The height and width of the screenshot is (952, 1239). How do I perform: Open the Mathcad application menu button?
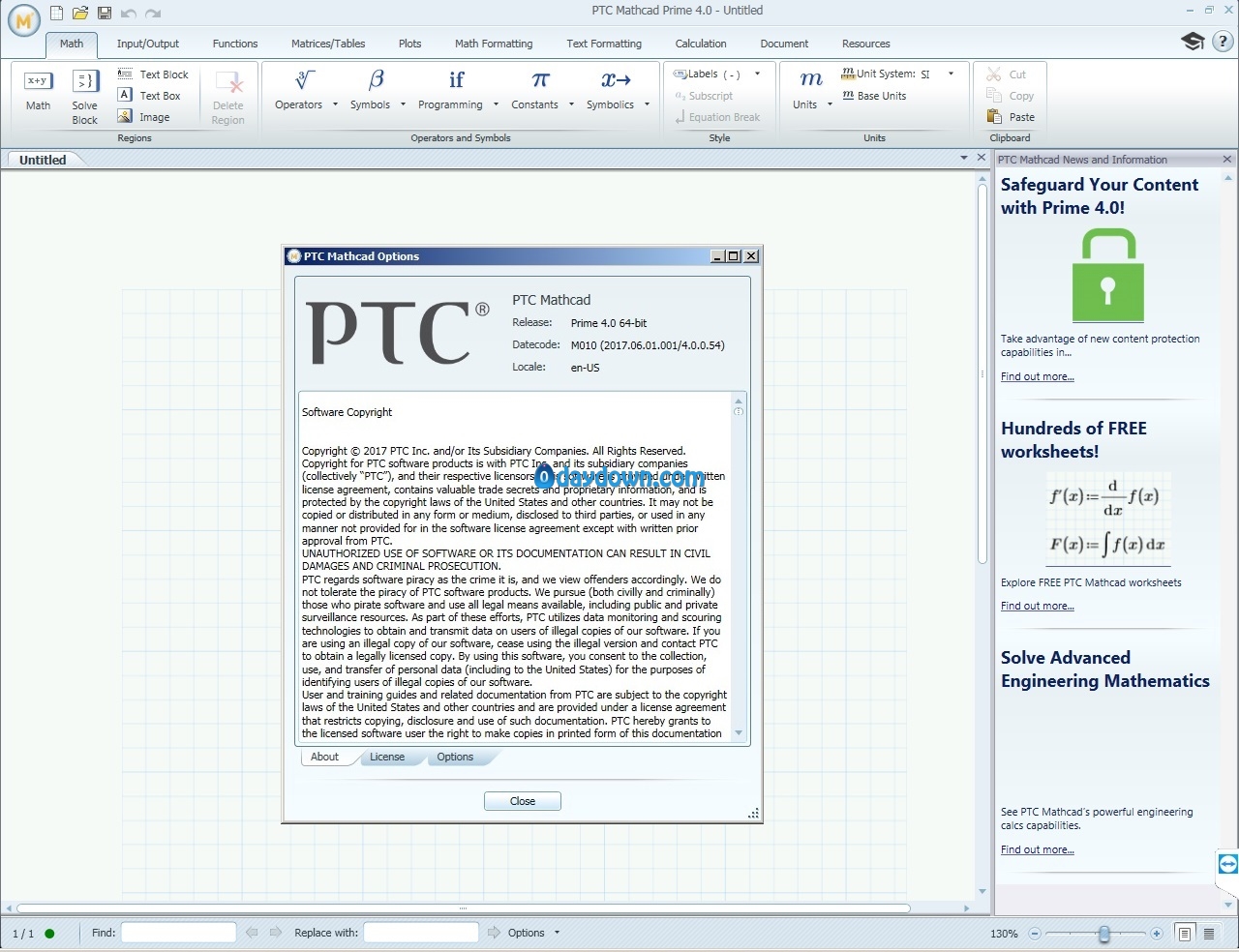tap(23, 19)
